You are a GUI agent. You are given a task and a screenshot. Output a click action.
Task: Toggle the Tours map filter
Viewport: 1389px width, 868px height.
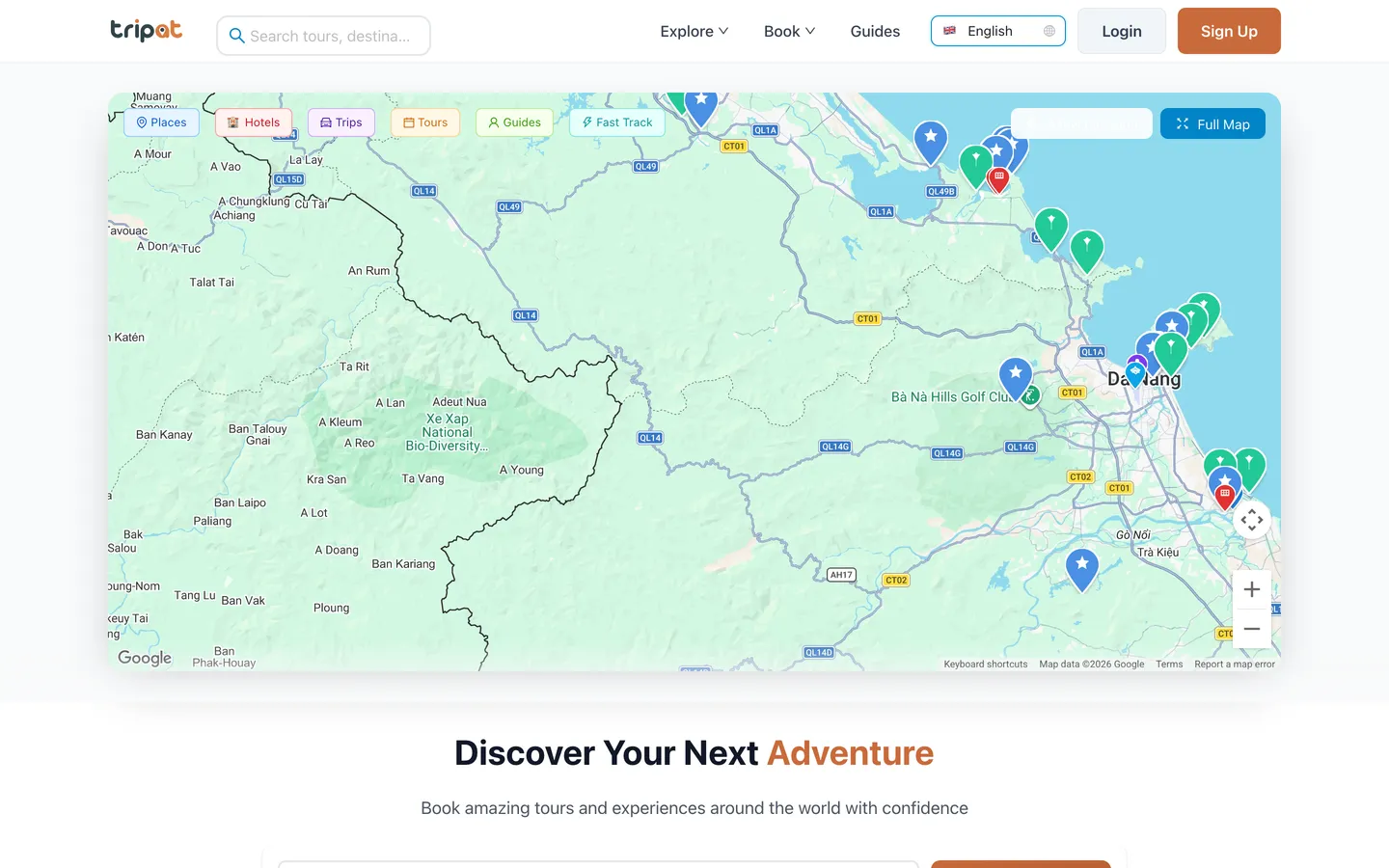coord(425,122)
